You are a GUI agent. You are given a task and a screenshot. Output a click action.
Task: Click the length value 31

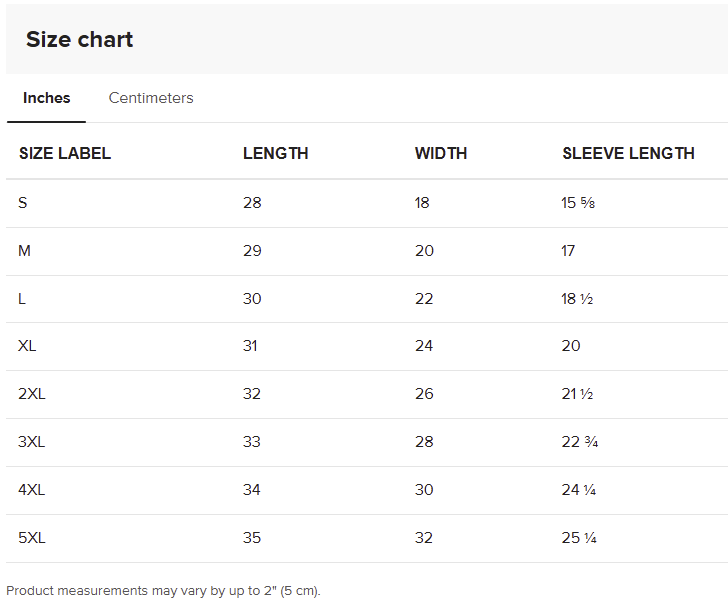250,346
